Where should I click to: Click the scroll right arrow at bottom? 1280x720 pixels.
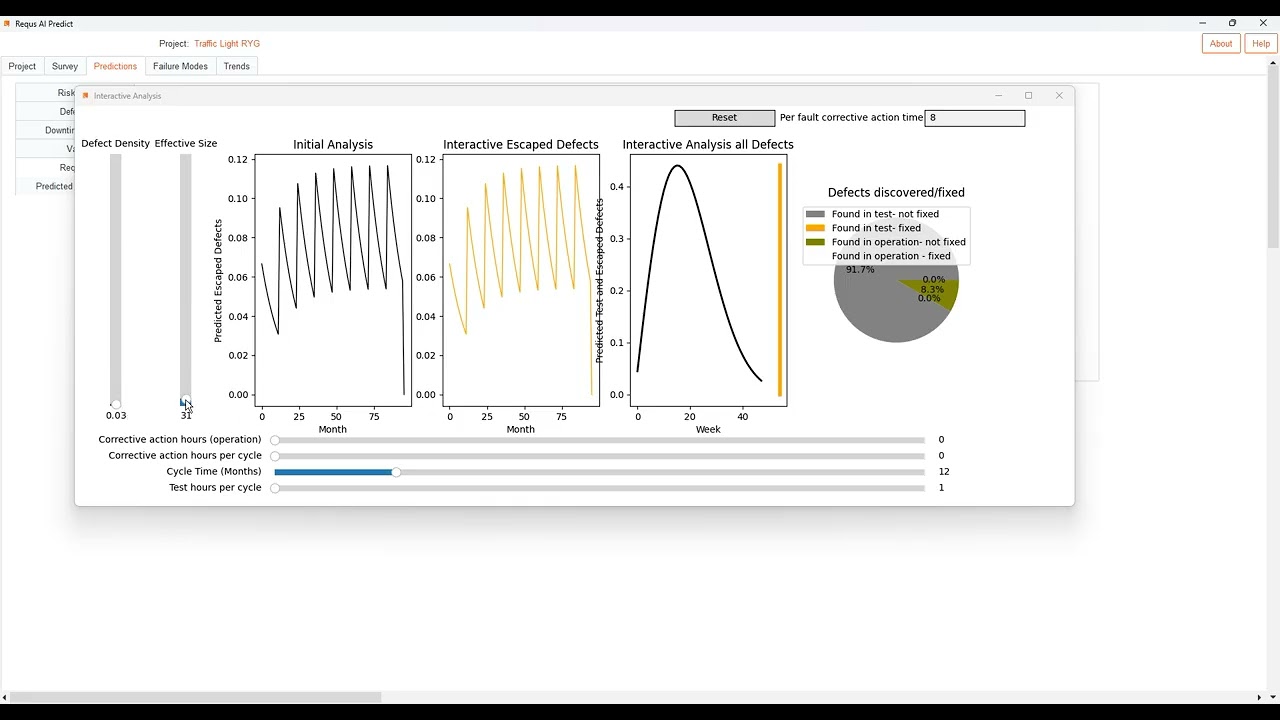1259,697
